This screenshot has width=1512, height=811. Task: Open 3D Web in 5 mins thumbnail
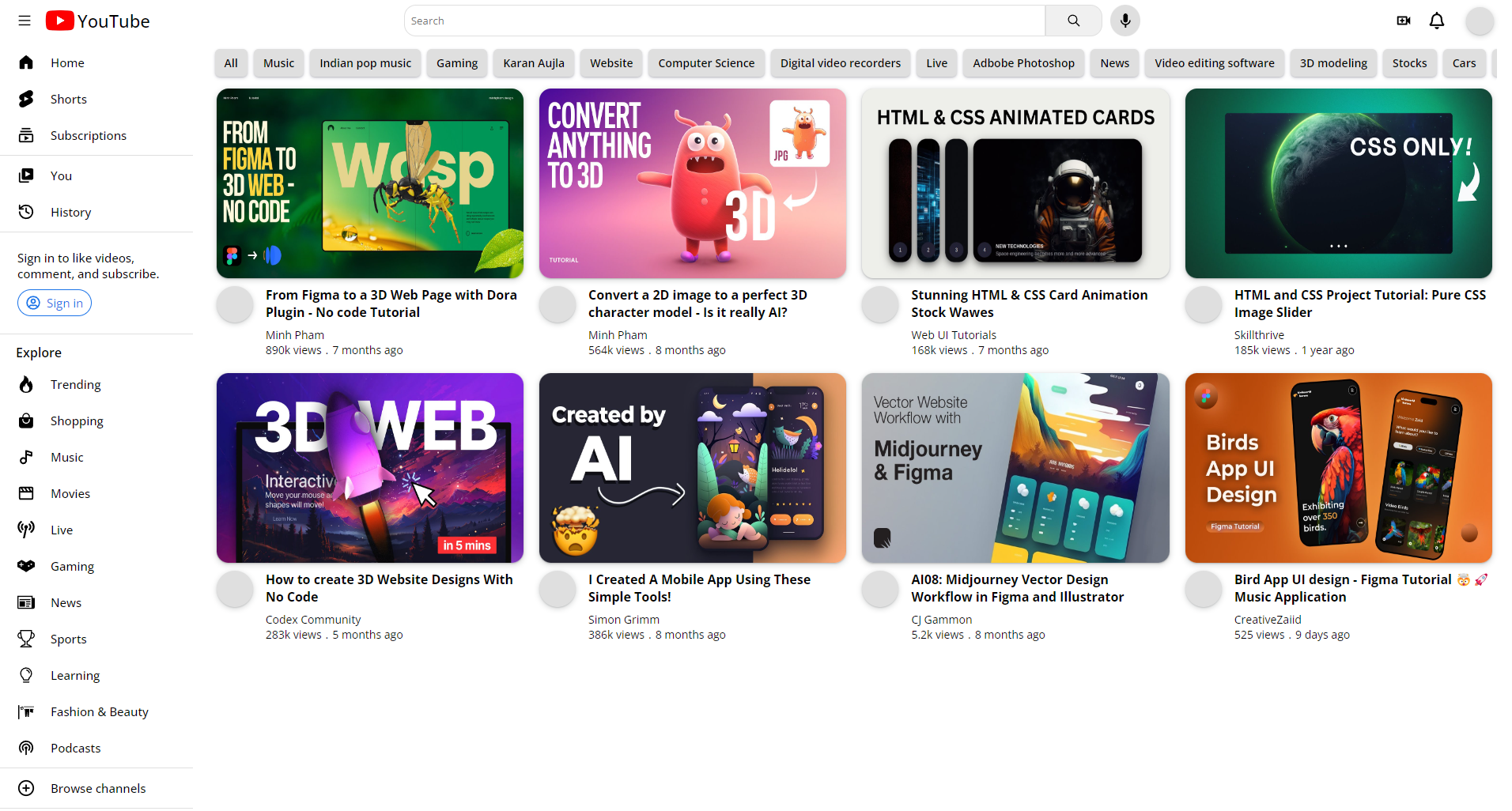(x=370, y=468)
